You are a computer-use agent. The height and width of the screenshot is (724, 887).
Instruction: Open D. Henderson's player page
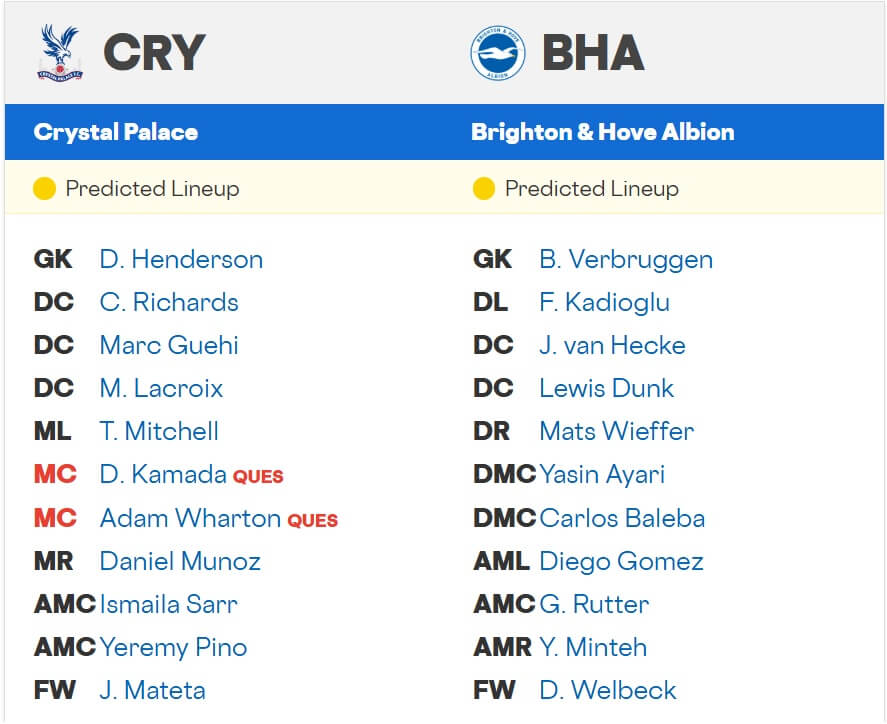tap(181, 259)
